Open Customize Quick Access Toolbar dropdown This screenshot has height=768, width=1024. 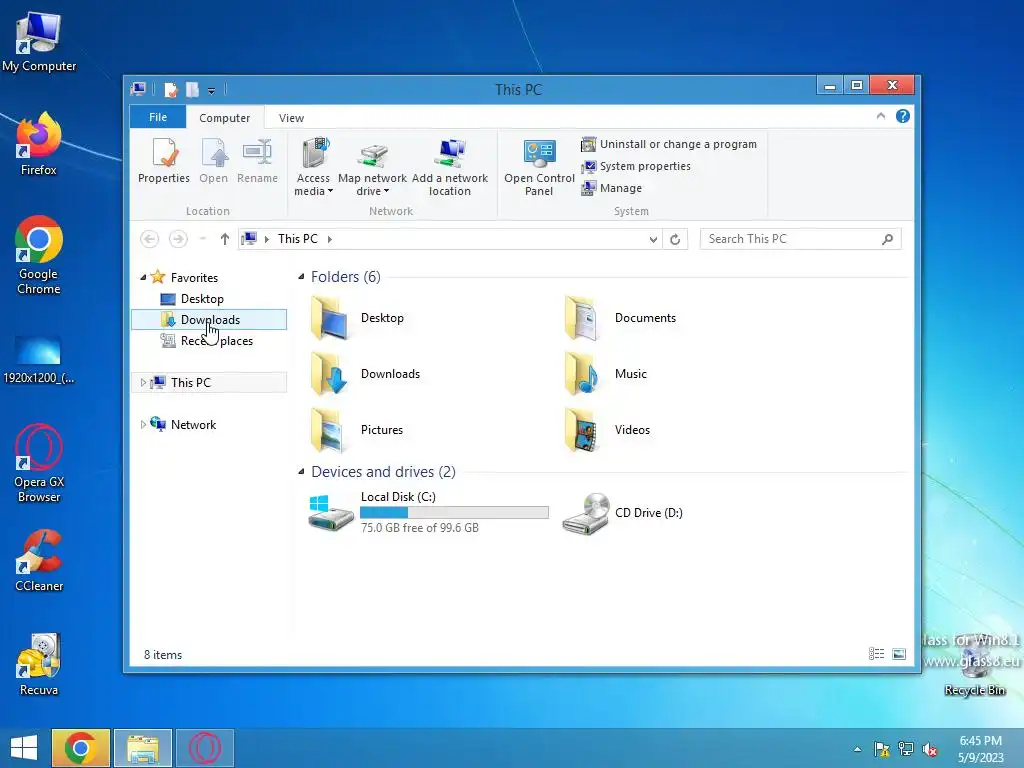(x=212, y=90)
